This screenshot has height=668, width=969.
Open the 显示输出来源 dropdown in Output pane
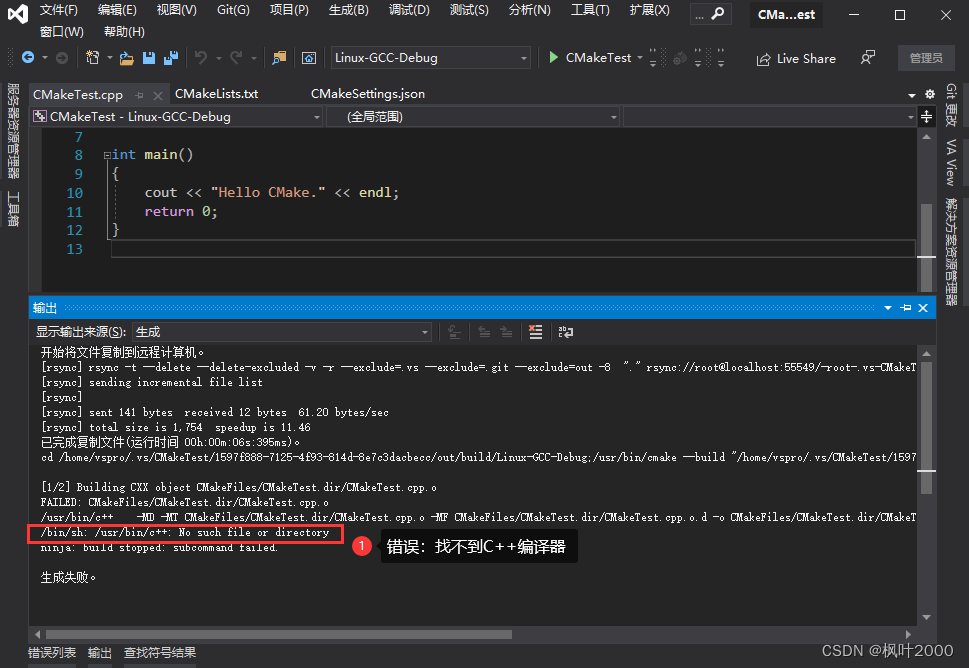coord(424,331)
